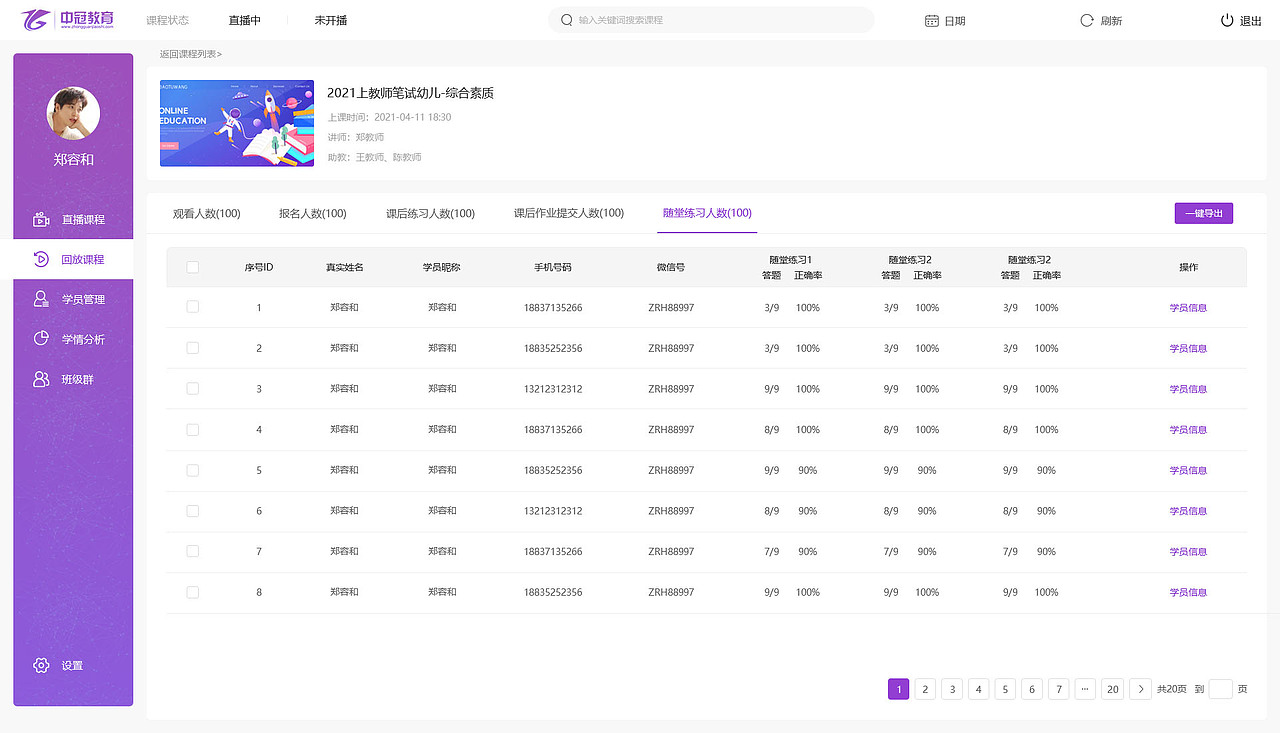
Task: Open 学员信息 for row 3
Action: (x=1187, y=388)
